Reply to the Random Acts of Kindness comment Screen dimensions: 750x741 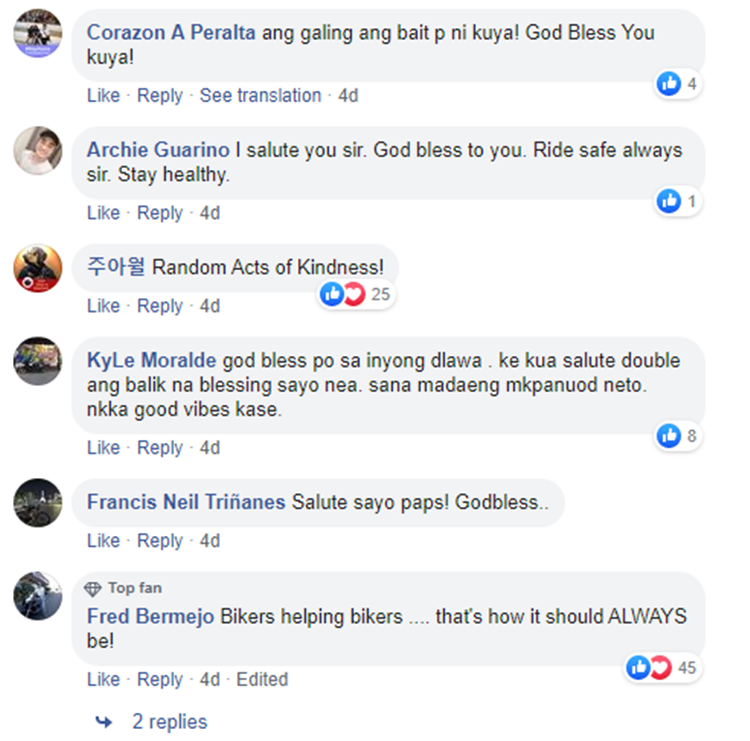pos(160,306)
